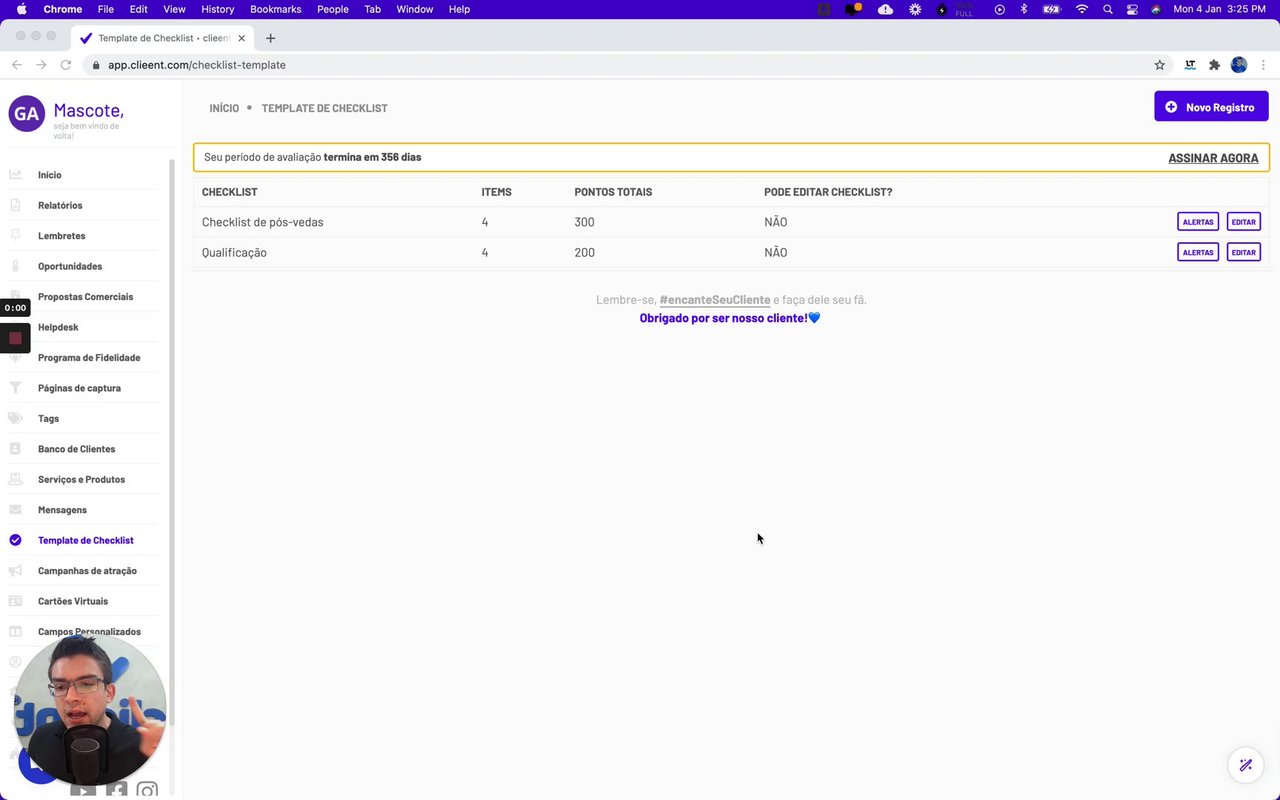This screenshot has height=800, width=1280.
Task: Click the menu bar clock 'Mon 4 Jan 3:25 PM'
Action: (x=1219, y=9)
